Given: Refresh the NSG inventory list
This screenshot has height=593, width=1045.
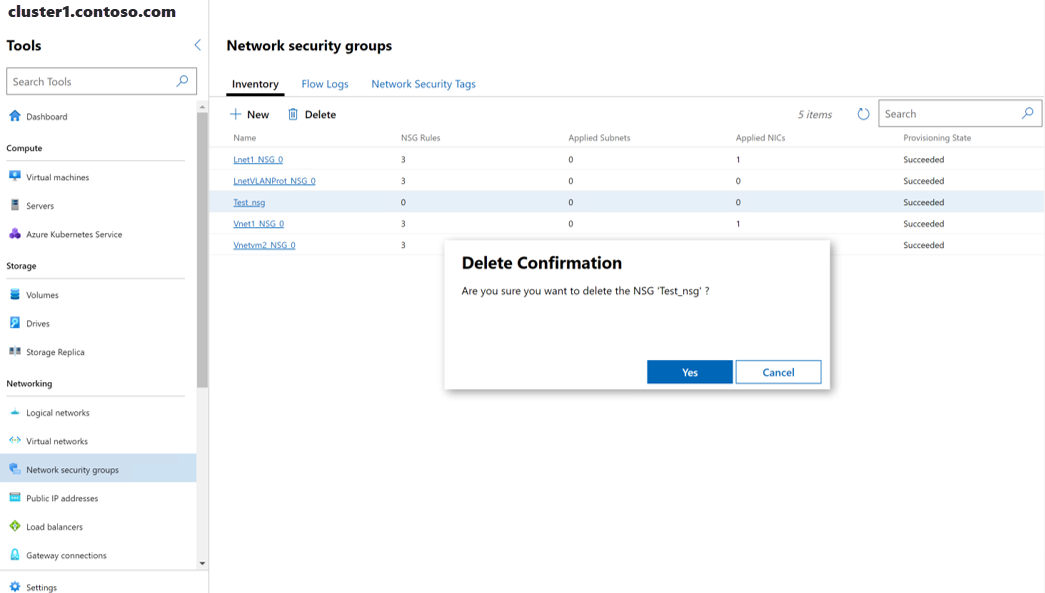Looking at the screenshot, I should (x=863, y=113).
